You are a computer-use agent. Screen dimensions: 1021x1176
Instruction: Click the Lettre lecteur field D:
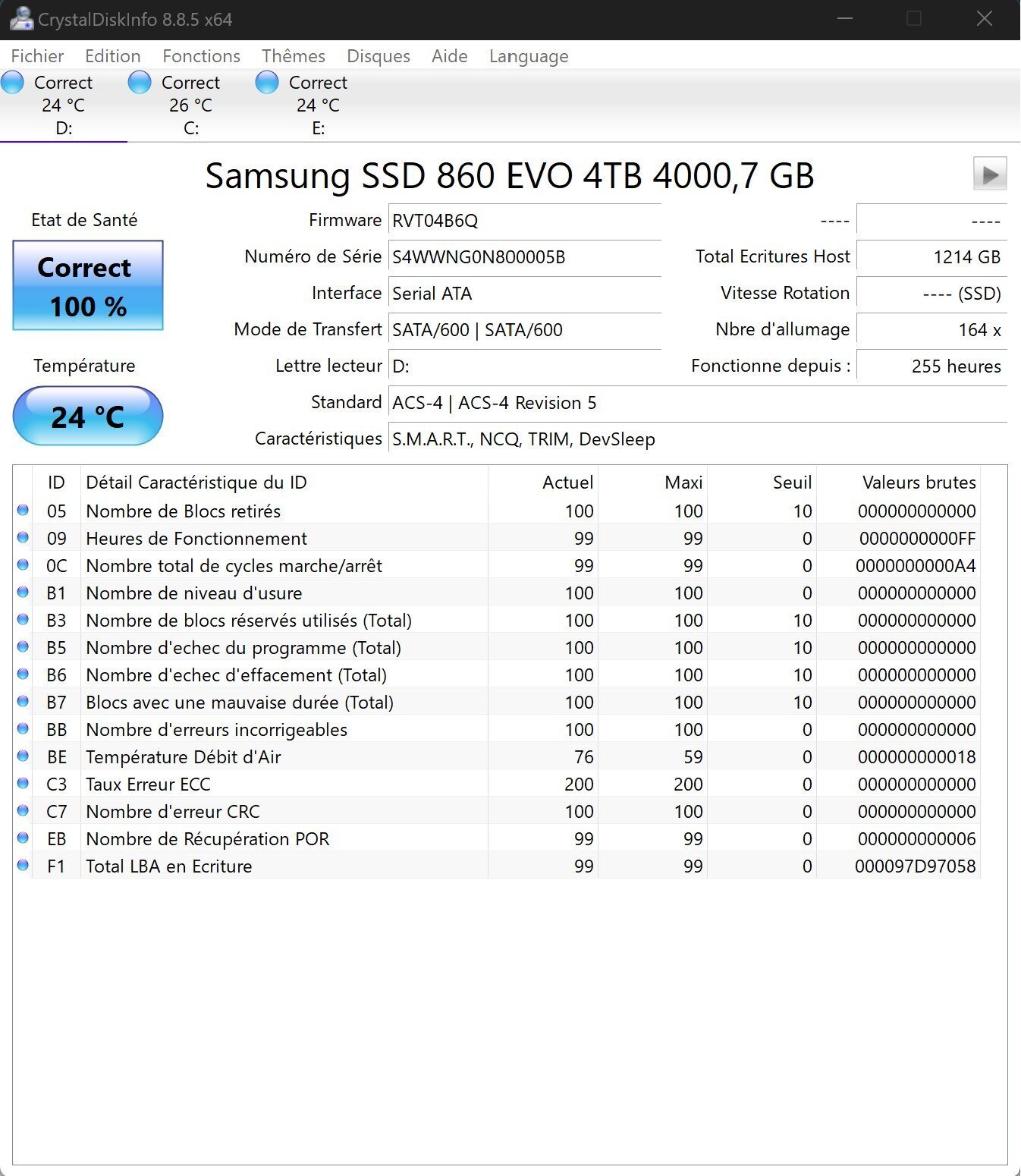click(524, 366)
